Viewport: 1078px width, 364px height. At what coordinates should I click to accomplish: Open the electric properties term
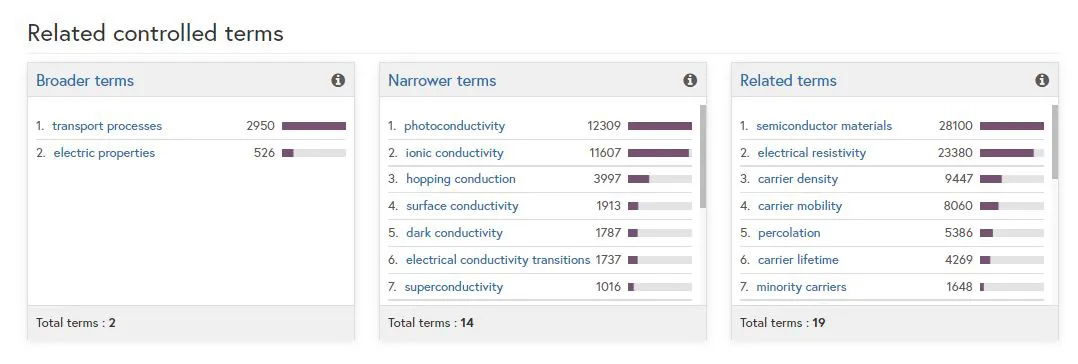pyautogui.click(x=104, y=153)
